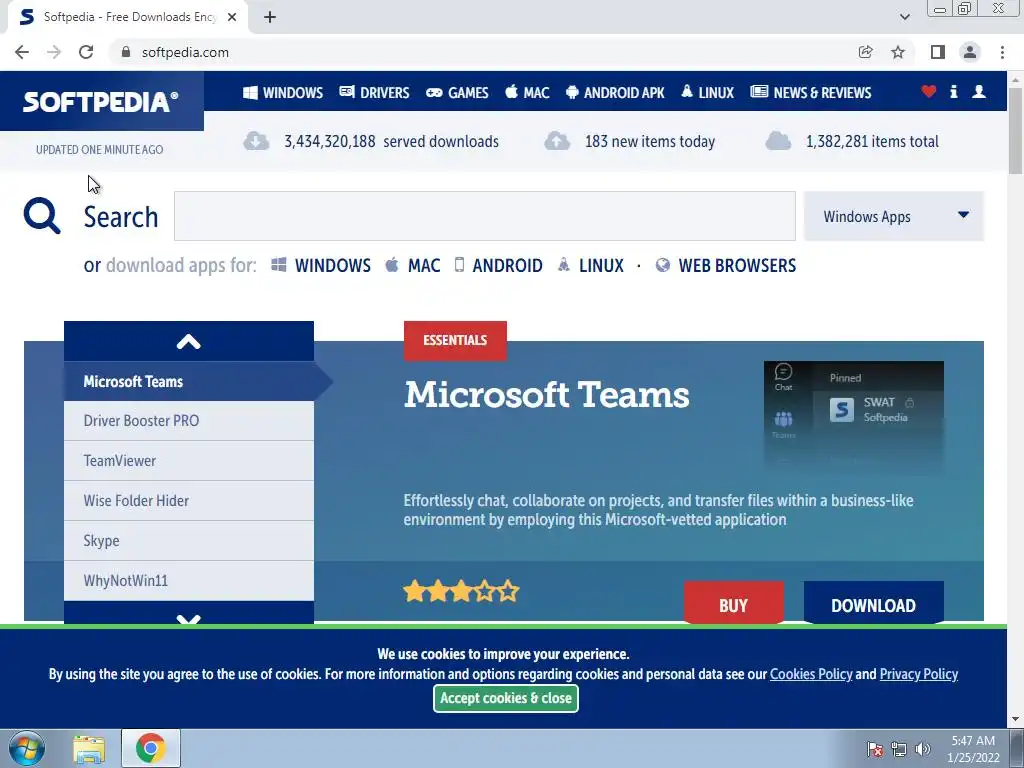The image size is (1024, 768).
Task: Reload the page
Action: [x=86, y=52]
